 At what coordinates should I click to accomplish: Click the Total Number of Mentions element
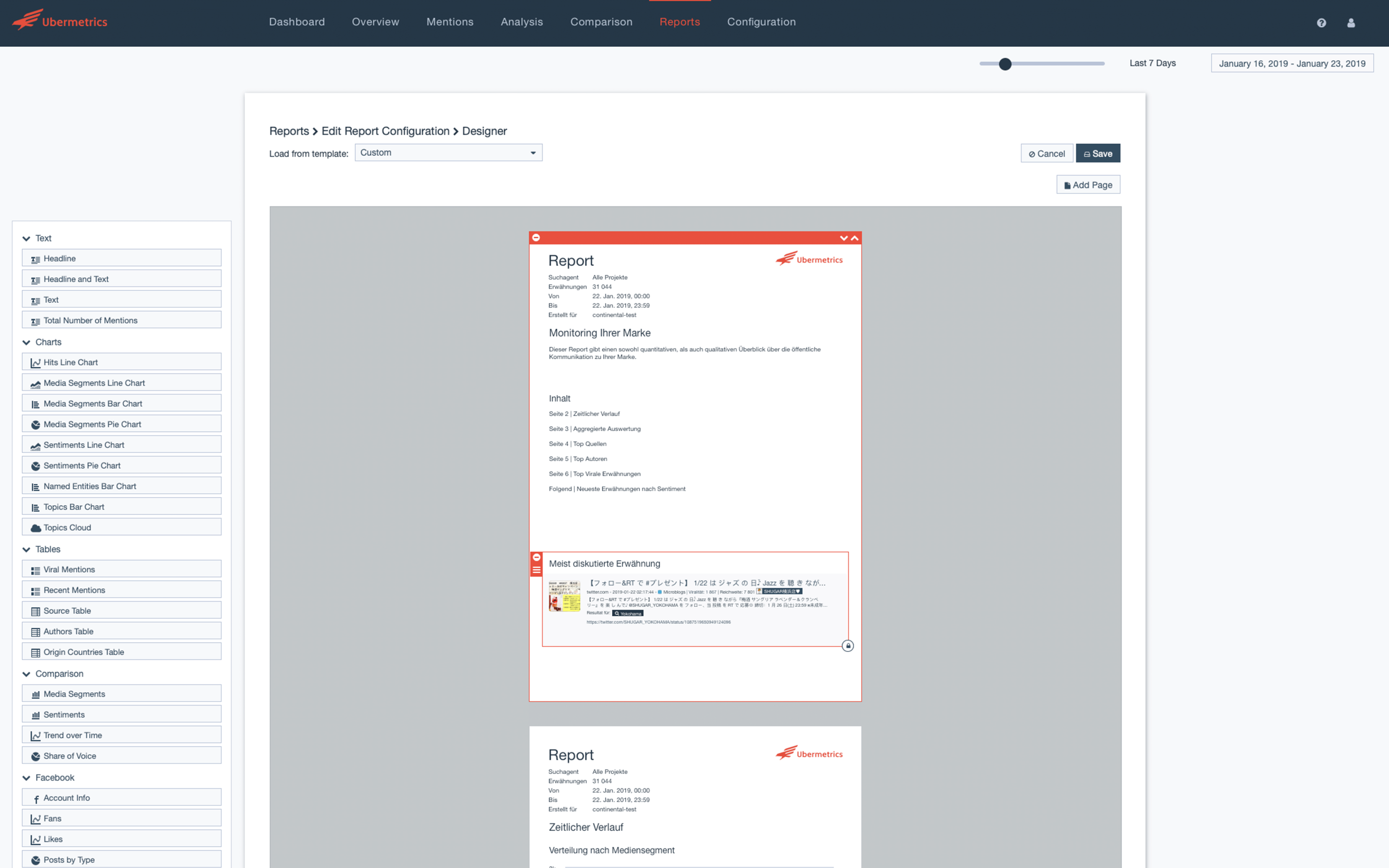pos(122,320)
